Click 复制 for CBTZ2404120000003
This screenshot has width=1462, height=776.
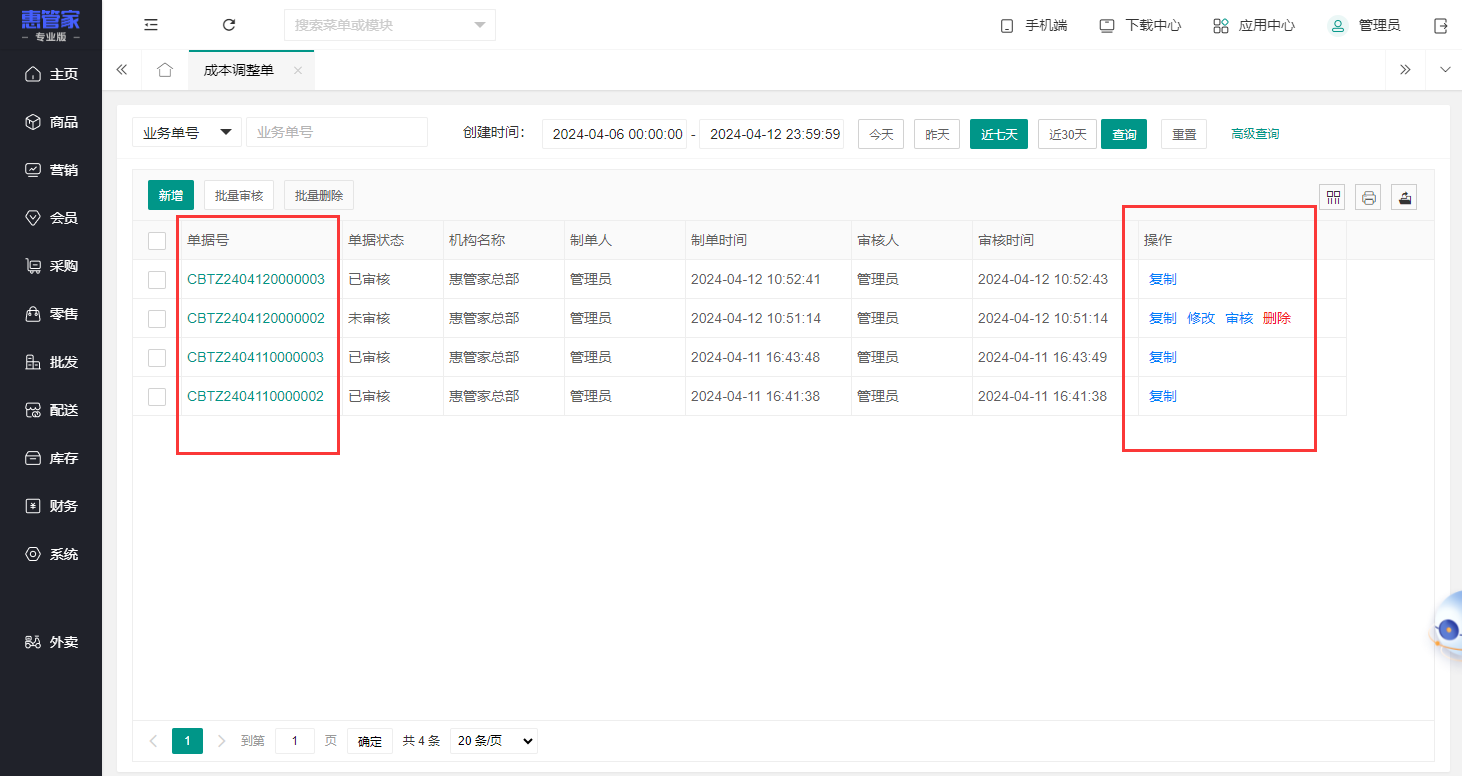1163,279
